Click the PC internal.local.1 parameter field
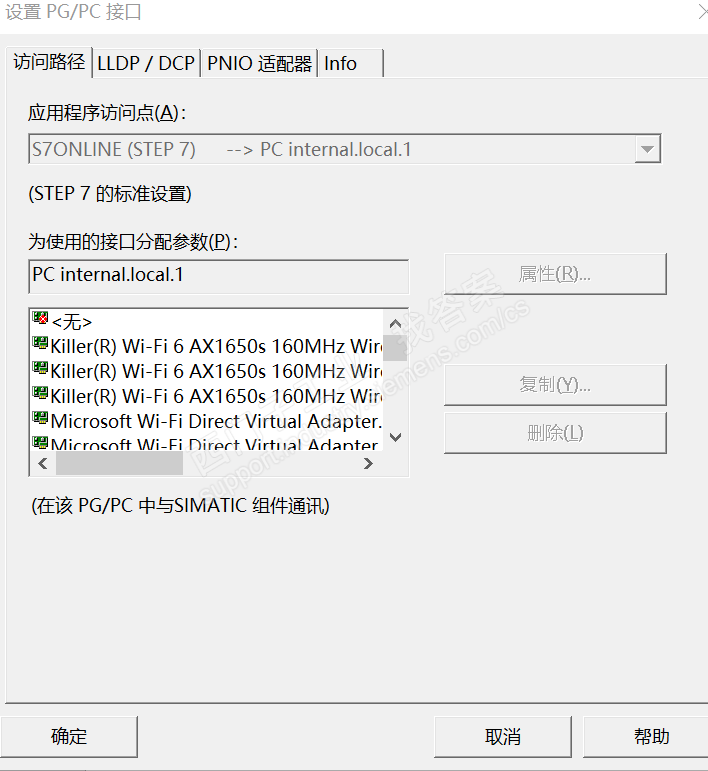Screen dimensions: 708x771 (219, 275)
